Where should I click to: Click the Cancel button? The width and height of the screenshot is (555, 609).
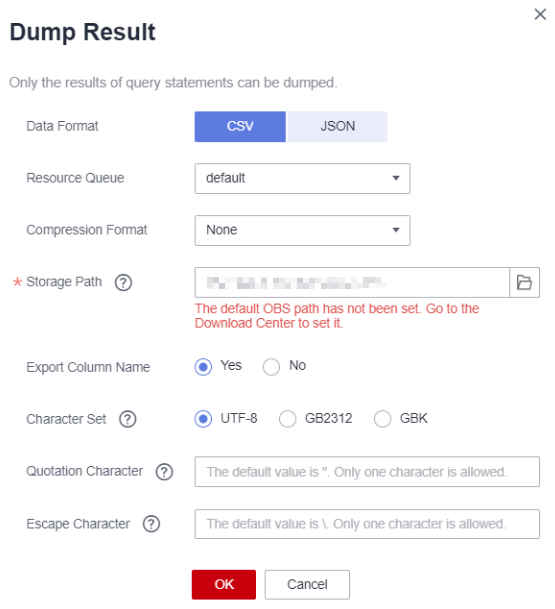[307, 585]
